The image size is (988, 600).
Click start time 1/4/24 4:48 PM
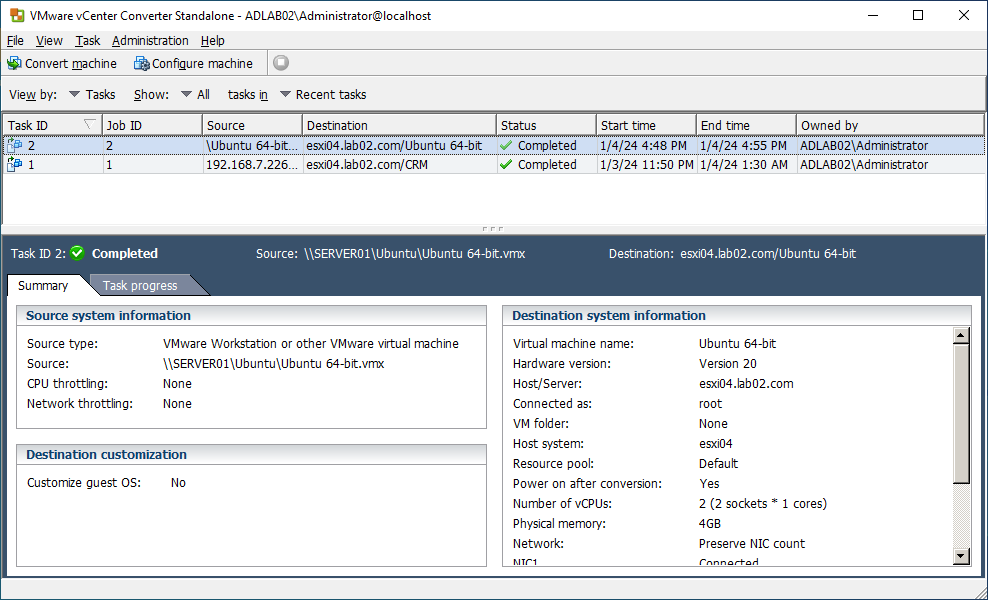point(643,146)
